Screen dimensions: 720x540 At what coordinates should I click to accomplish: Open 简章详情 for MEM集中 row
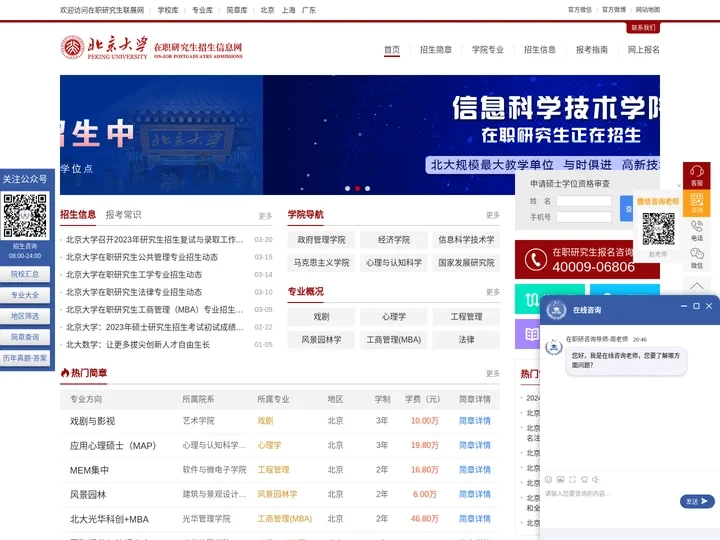click(x=474, y=470)
